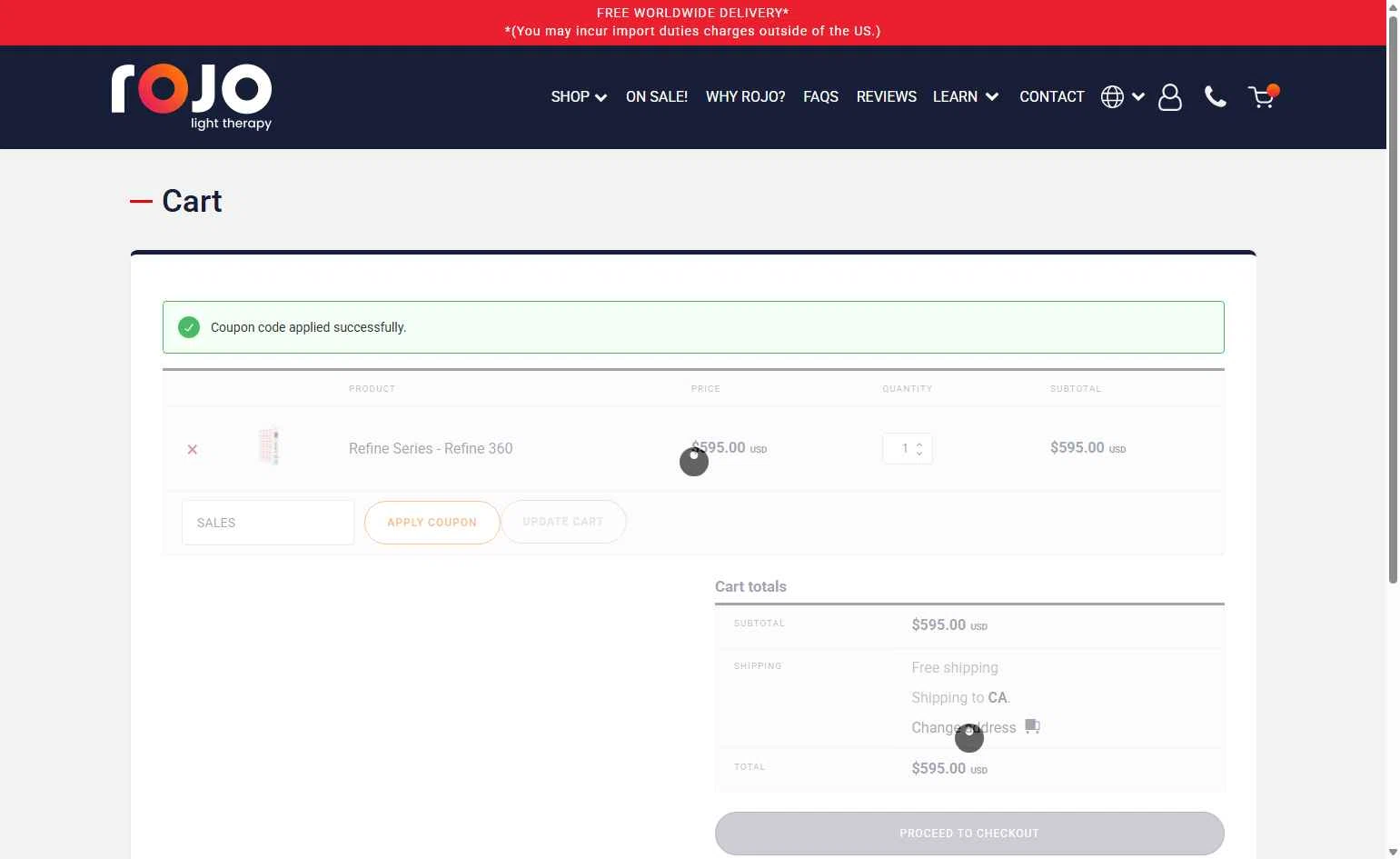Click the APPLY COUPON button
The image size is (1400, 859).
(432, 522)
